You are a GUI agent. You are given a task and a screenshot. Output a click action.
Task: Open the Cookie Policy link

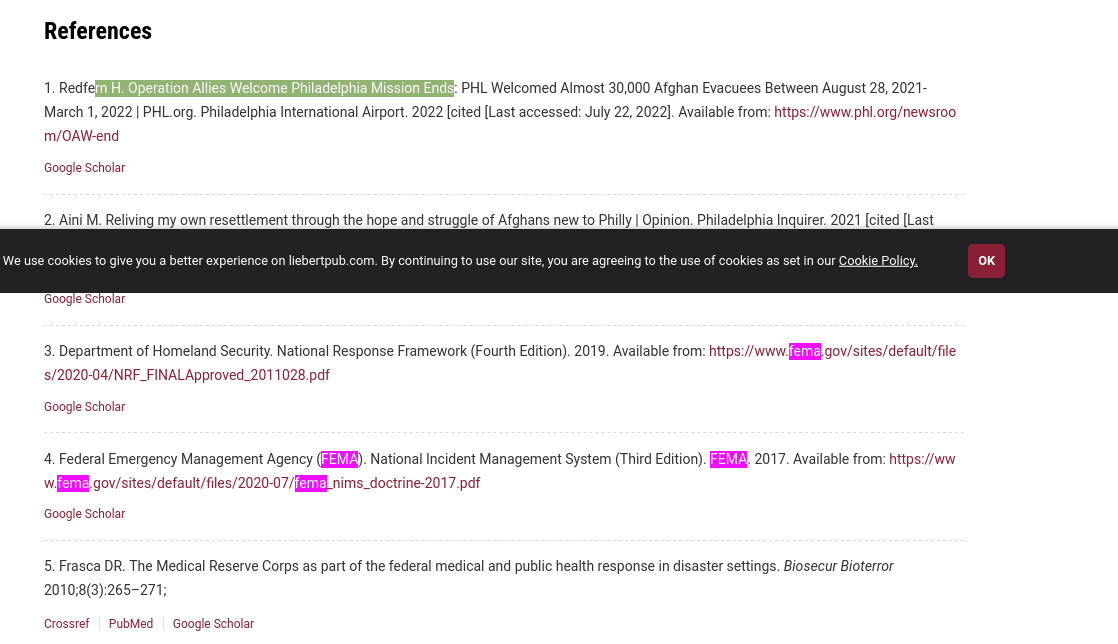point(878,261)
